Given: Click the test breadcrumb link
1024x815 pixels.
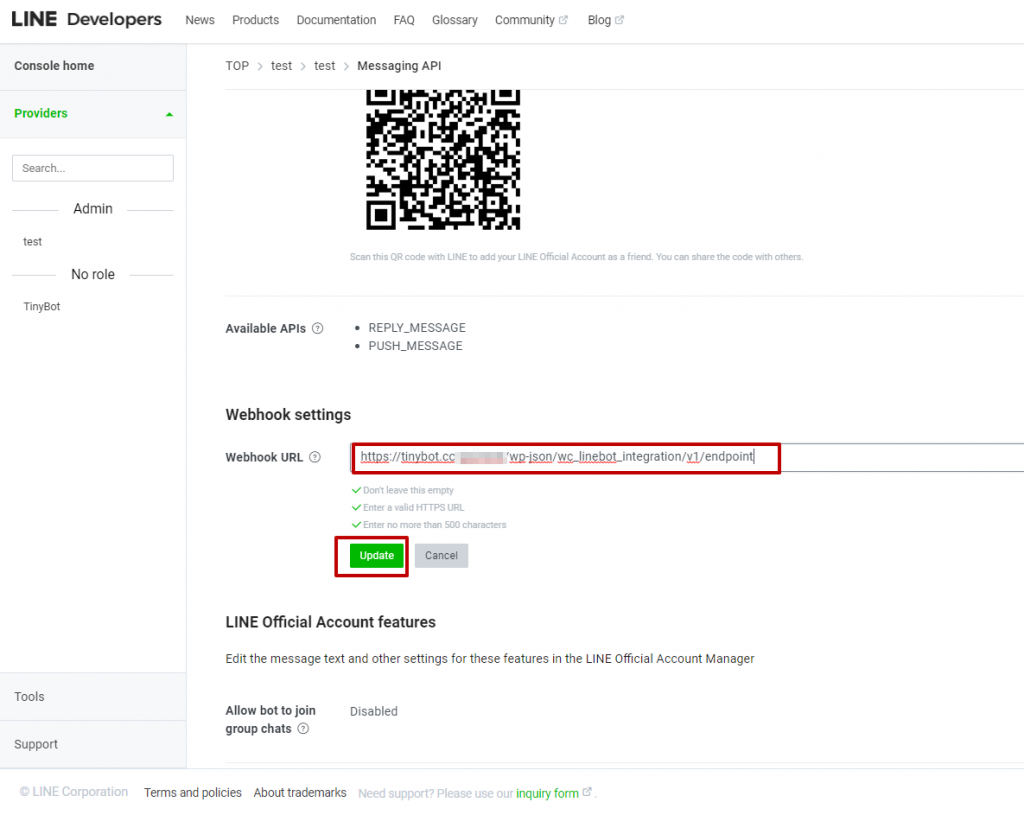Looking at the screenshot, I should tap(281, 65).
